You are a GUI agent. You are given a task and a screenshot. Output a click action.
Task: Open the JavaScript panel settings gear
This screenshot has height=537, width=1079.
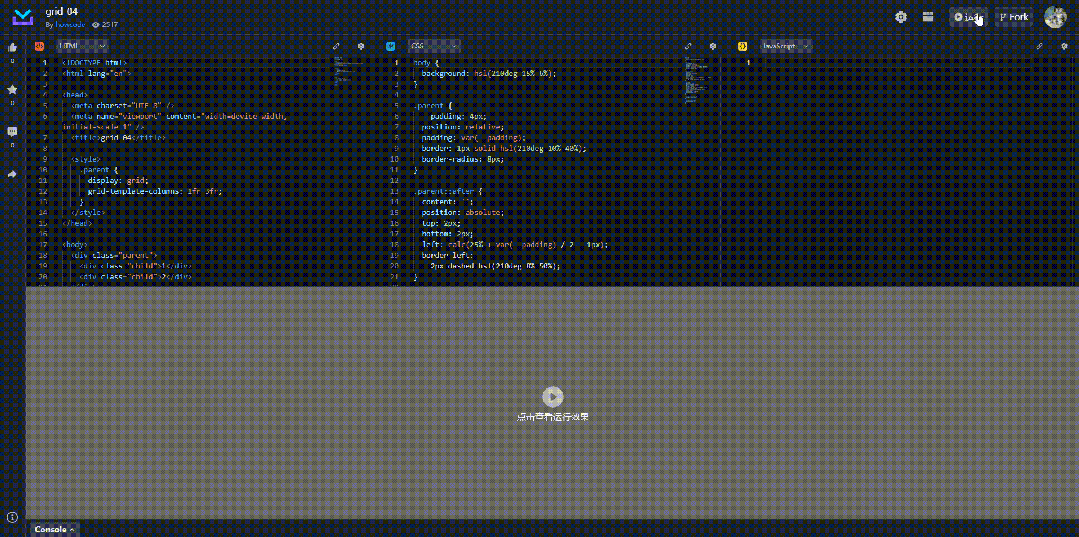[x=1065, y=46]
